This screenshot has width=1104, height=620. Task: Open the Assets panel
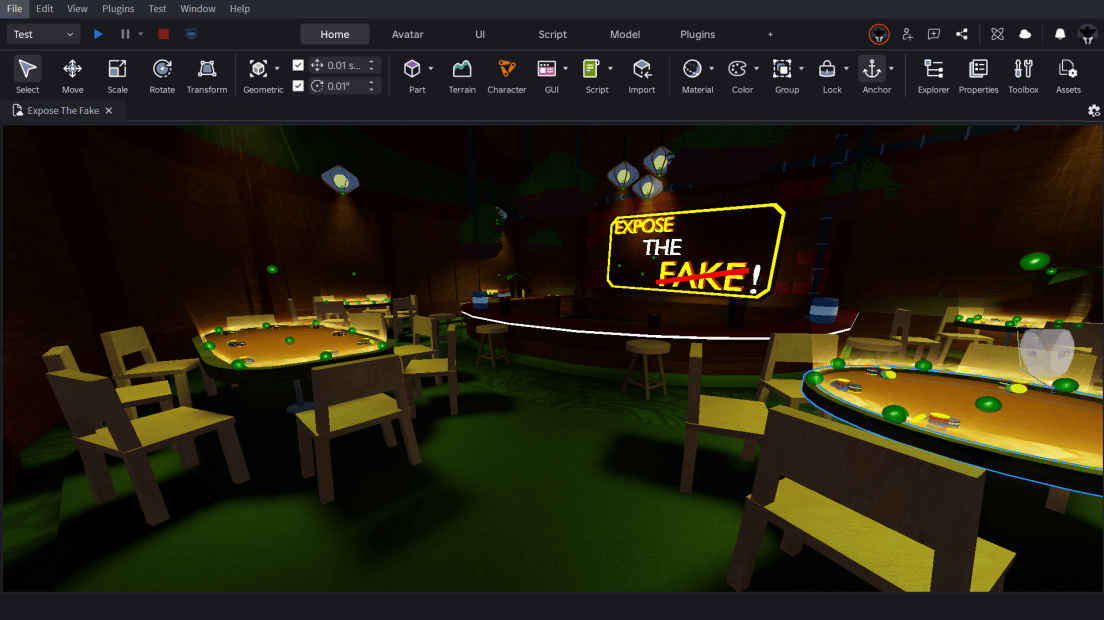click(x=1068, y=75)
